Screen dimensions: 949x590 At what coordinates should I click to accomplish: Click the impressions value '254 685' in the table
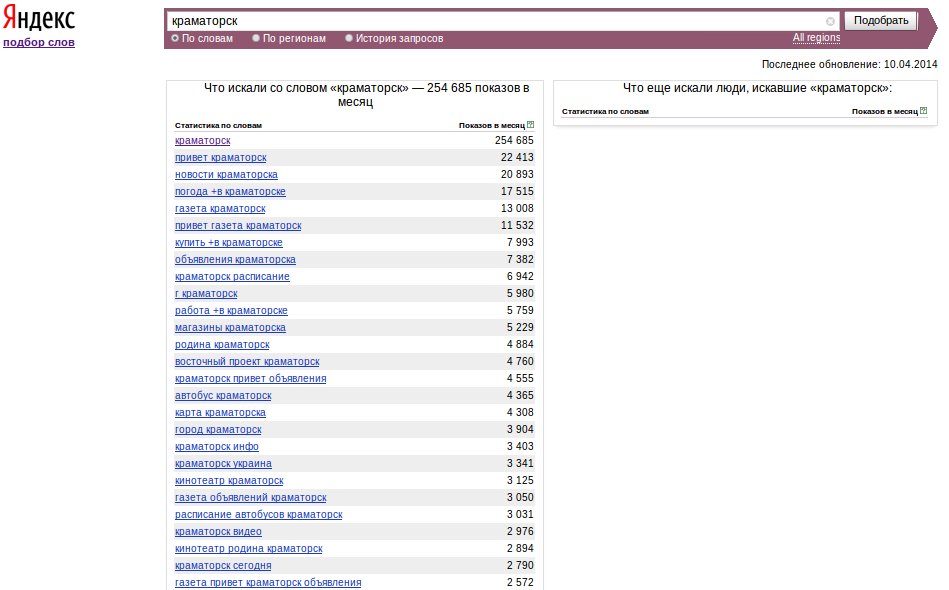(514, 140)
